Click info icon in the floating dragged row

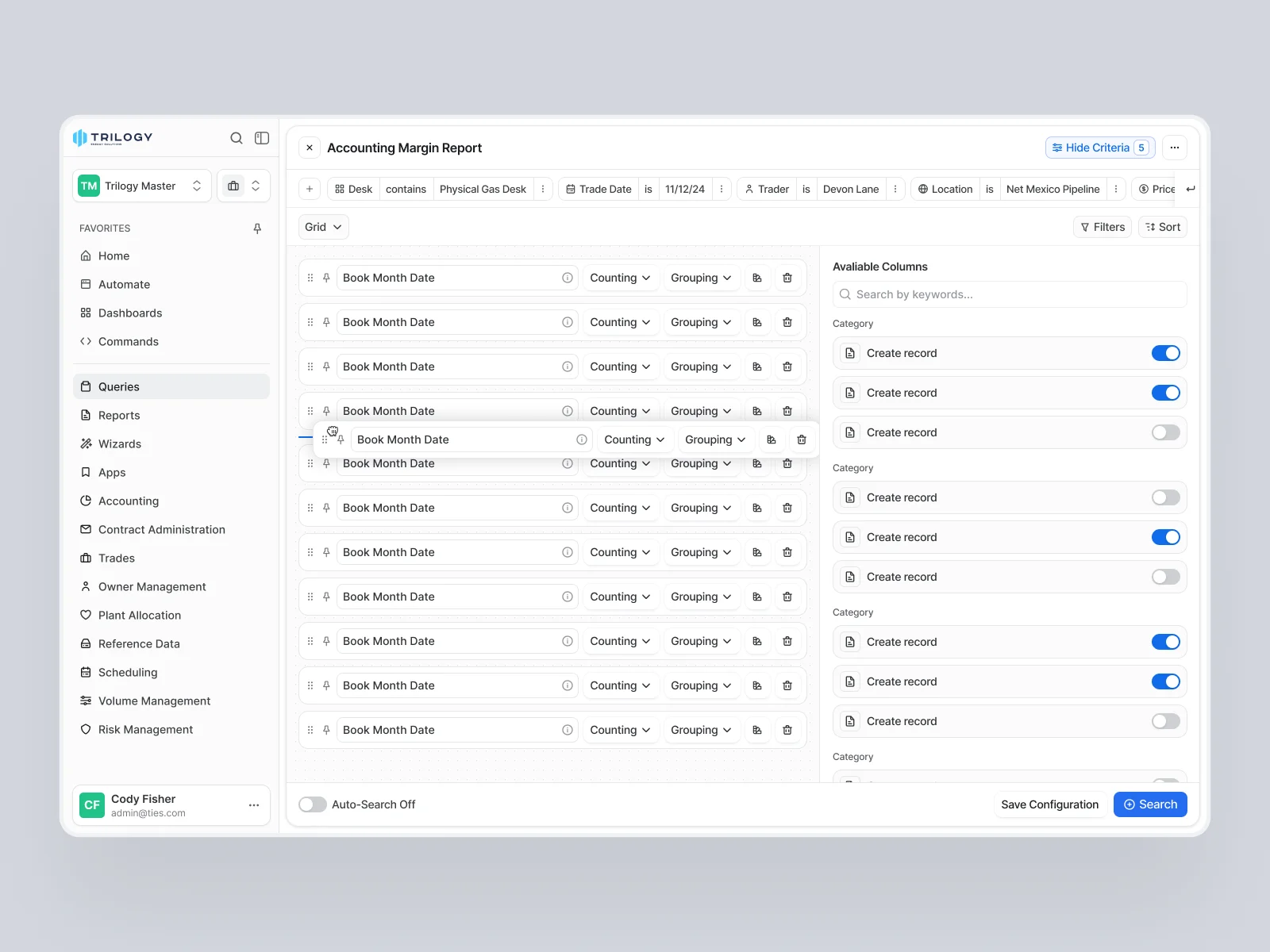[x=582, y=440]
